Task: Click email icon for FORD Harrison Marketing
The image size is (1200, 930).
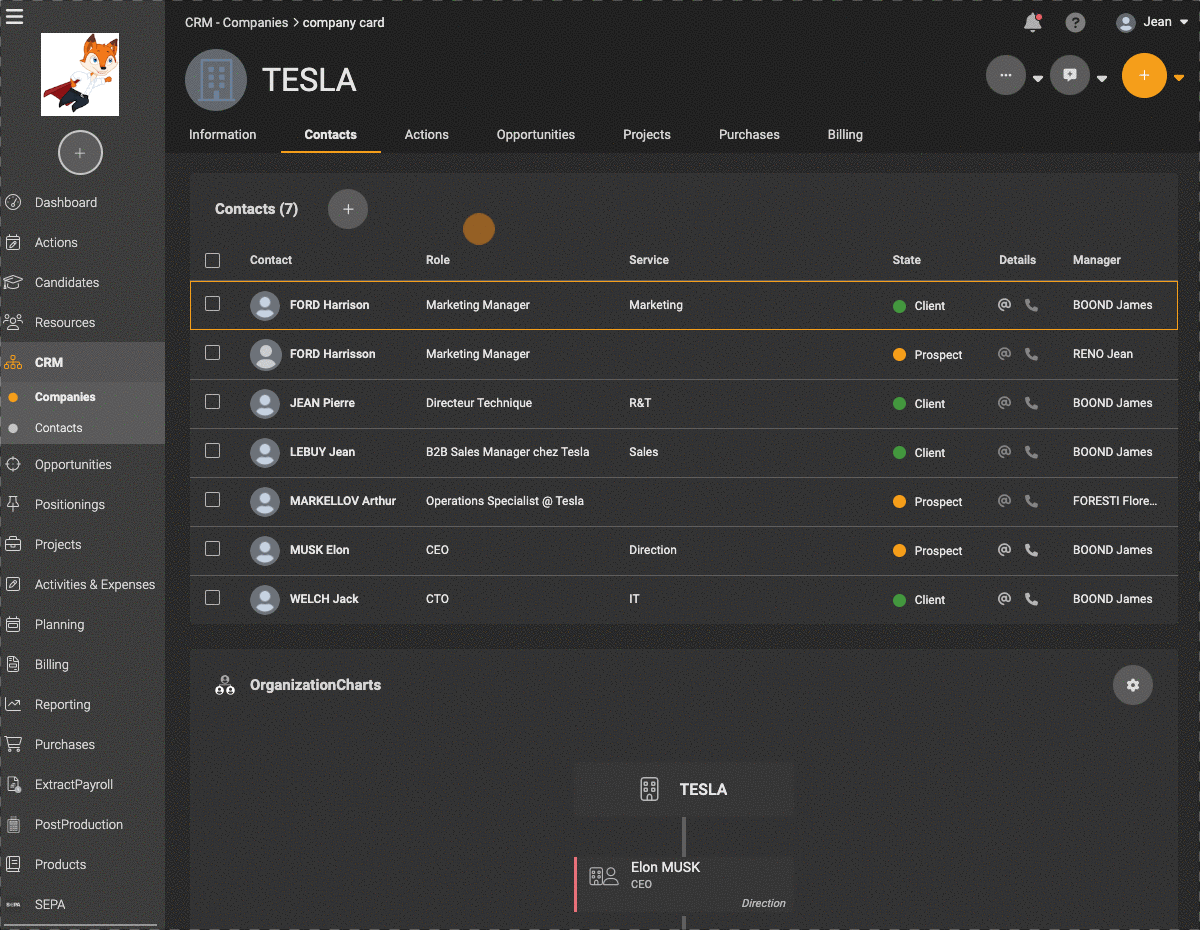Action: 1005,305
